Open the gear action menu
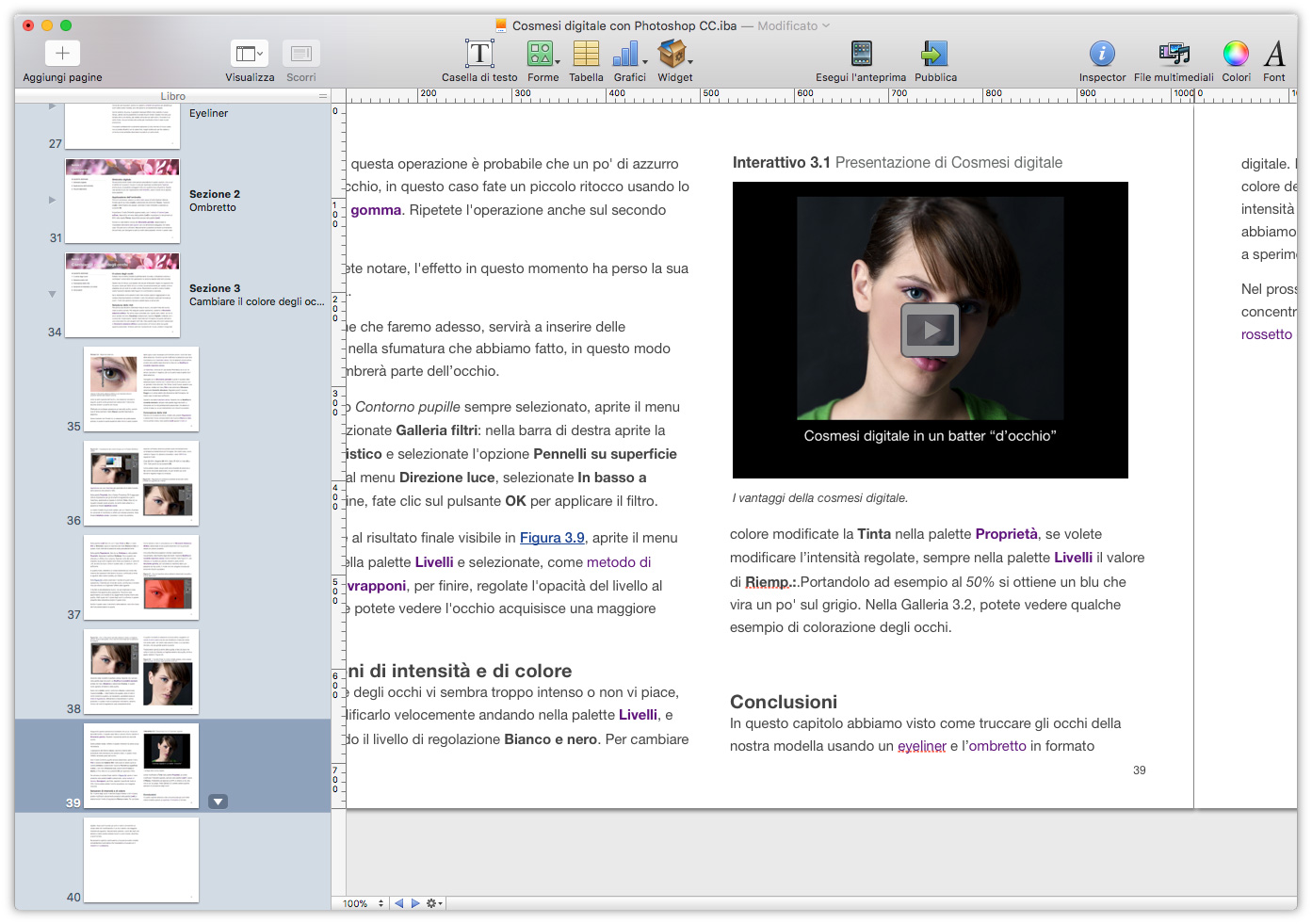1312x924 pixels. point(434,903)
